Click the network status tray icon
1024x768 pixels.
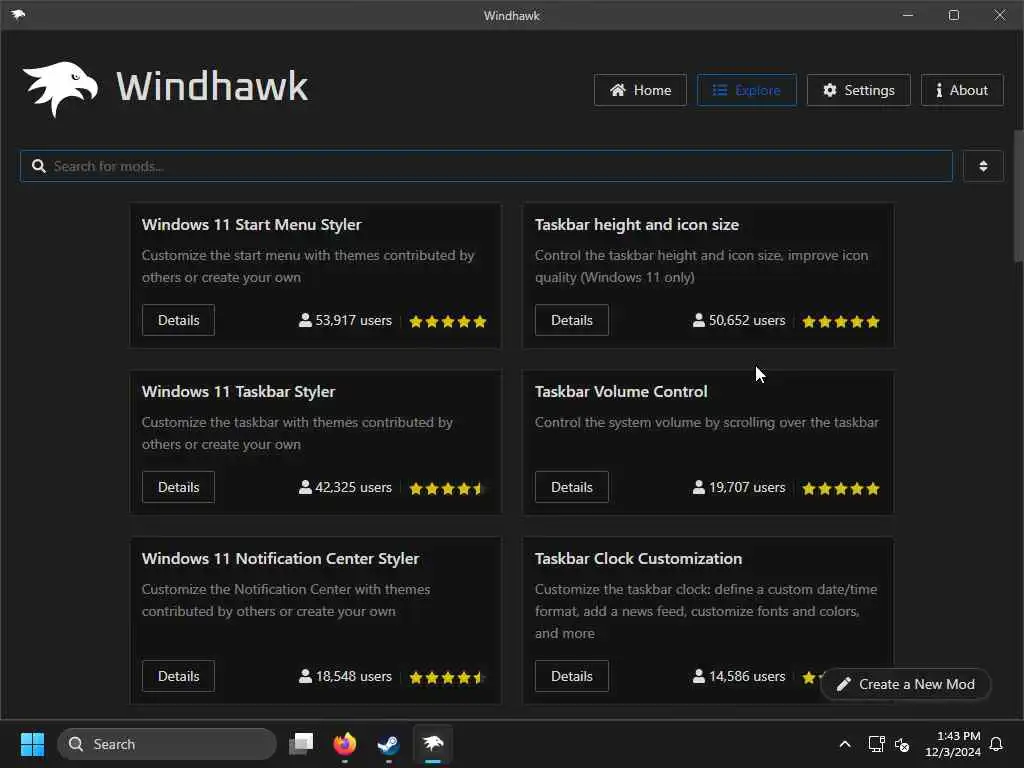876,744
